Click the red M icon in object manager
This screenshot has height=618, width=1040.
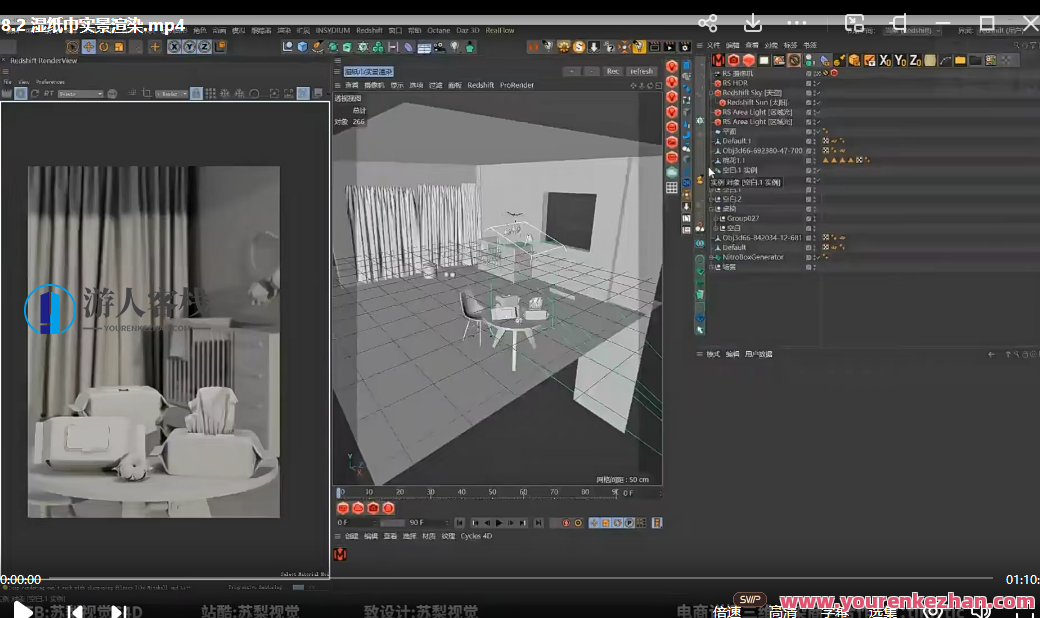[718, 60]
